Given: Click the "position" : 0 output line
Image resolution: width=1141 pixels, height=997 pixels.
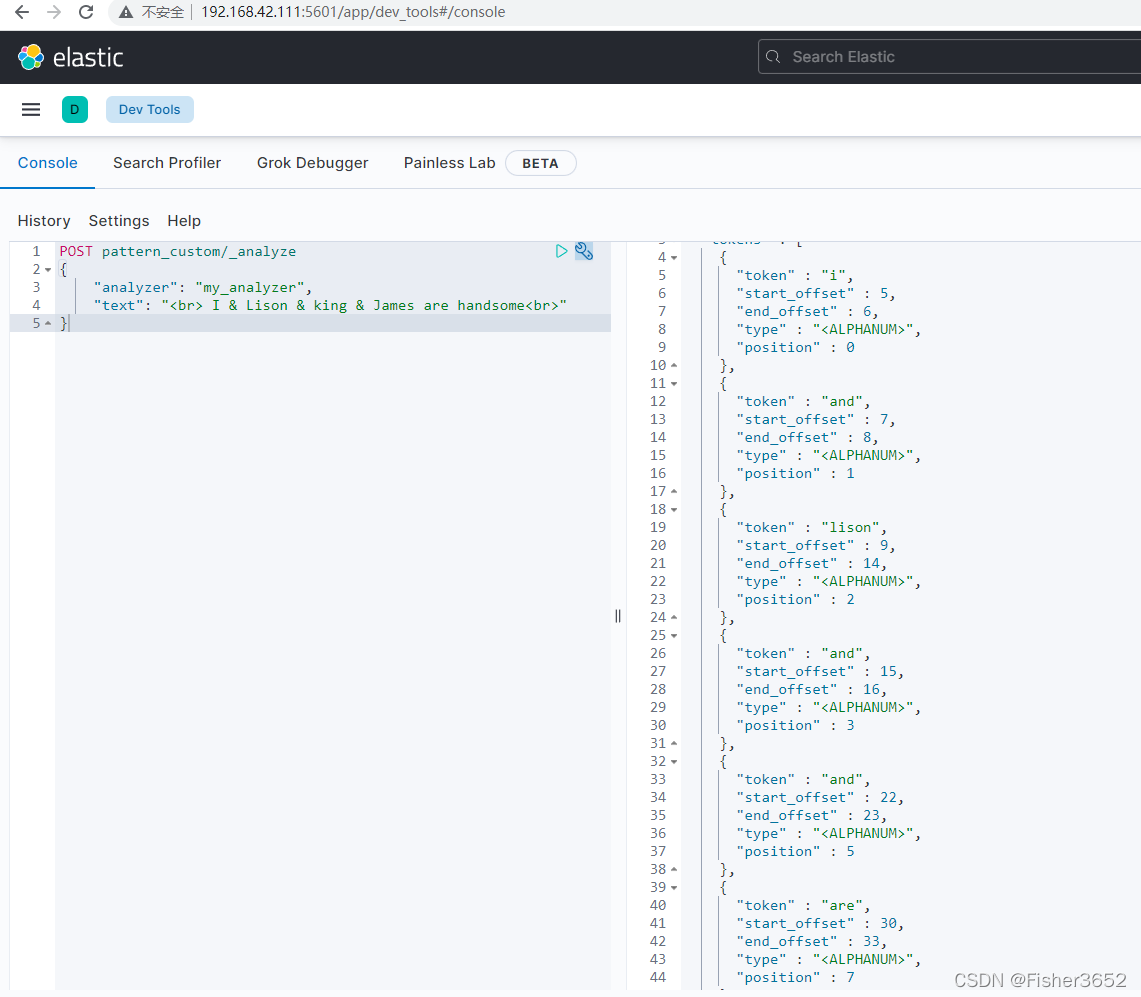Looking at the screenshot, I should coord(795,347).
